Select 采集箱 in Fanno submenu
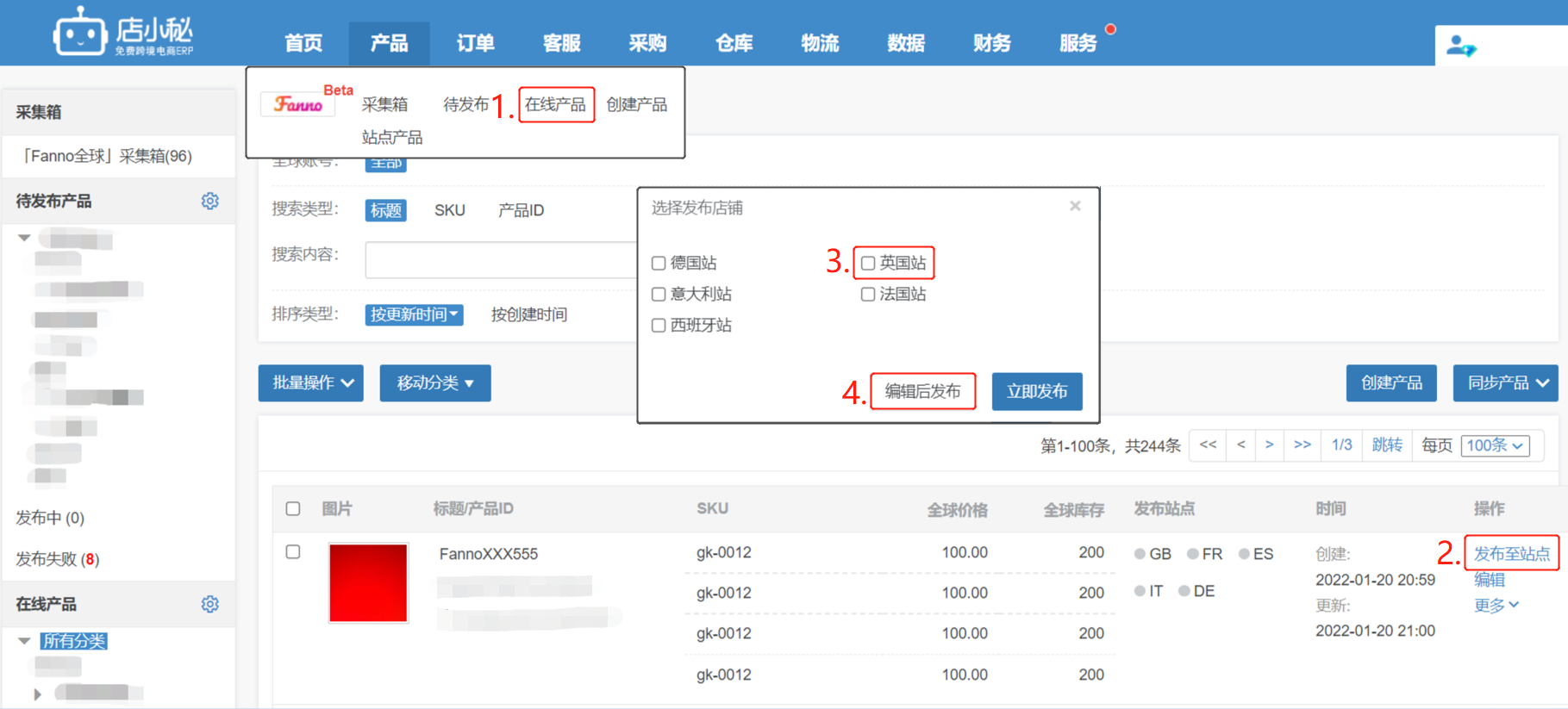 384,104
